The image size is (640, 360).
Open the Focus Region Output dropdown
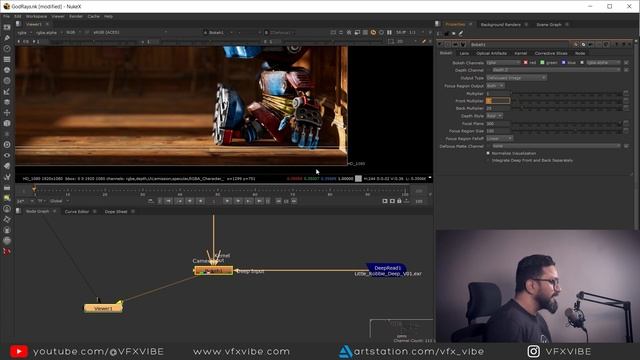[495, 86]
